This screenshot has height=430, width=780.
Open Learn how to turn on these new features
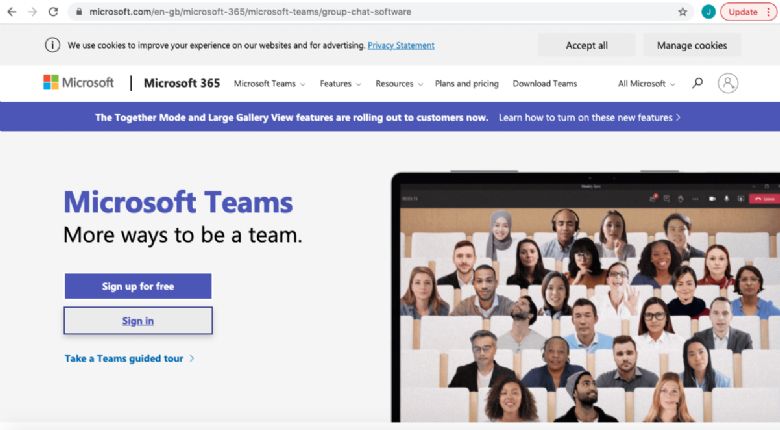[x=589, y=117]
